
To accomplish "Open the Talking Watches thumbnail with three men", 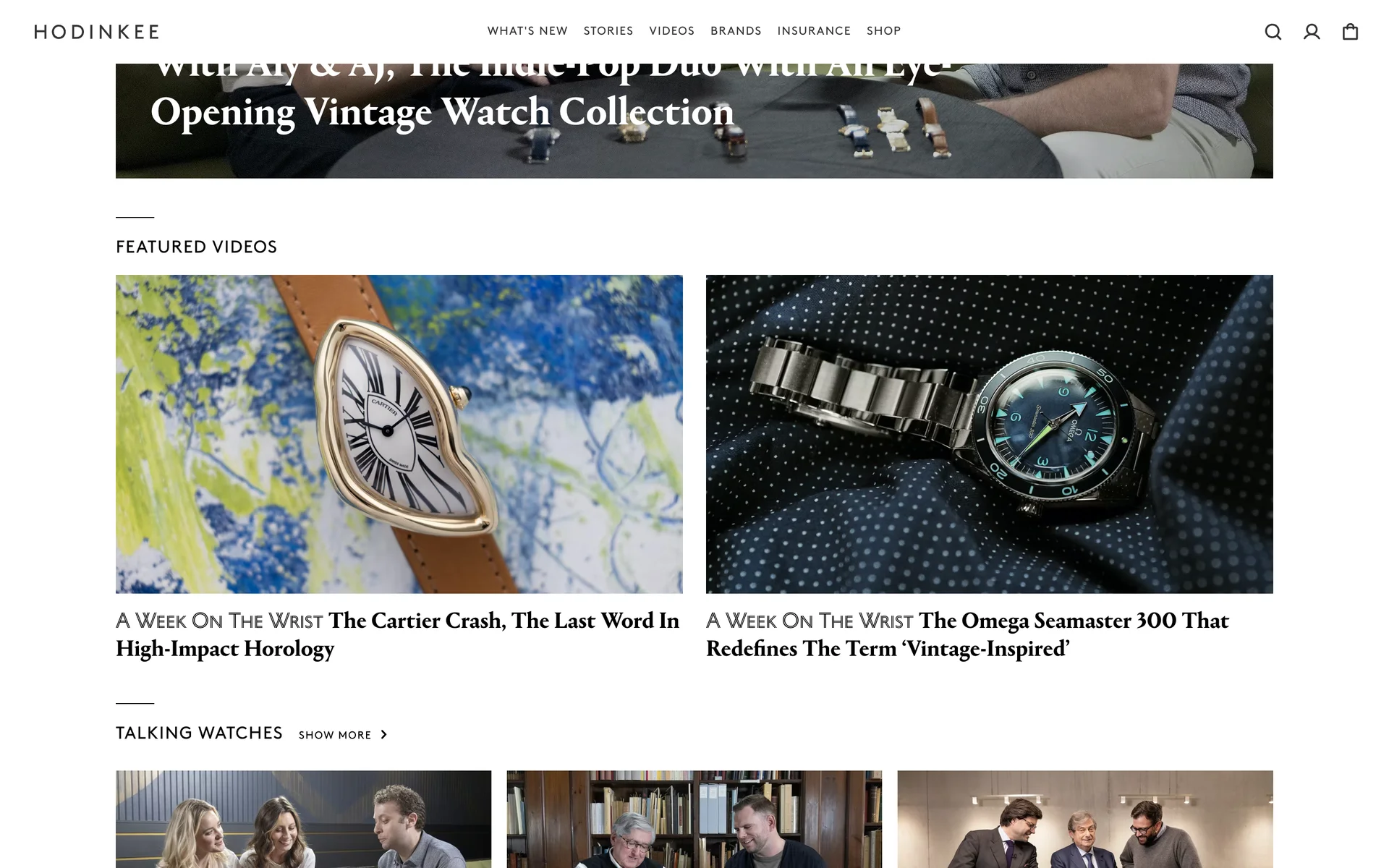I will pos(1085,819).
